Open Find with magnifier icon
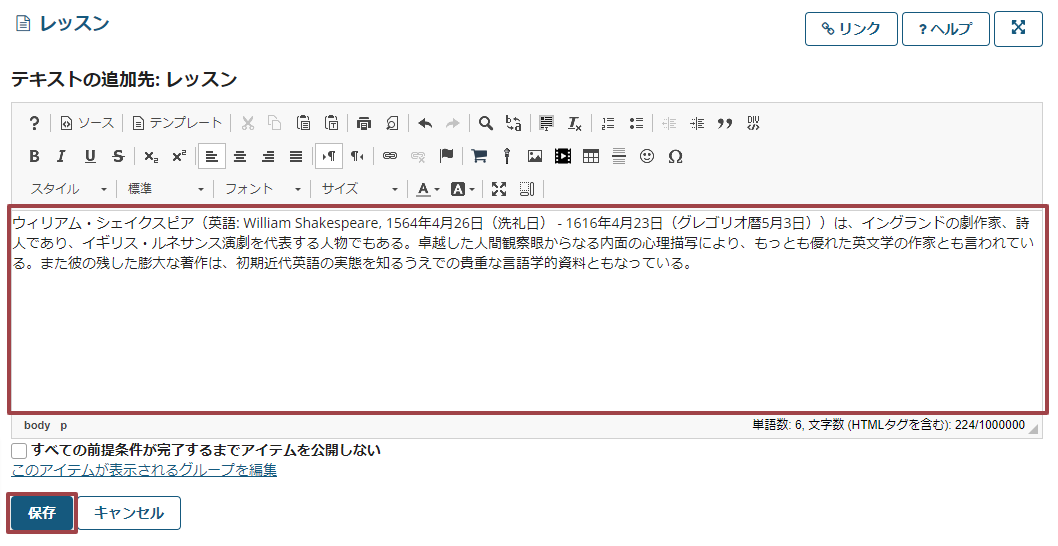 (485, 123)
